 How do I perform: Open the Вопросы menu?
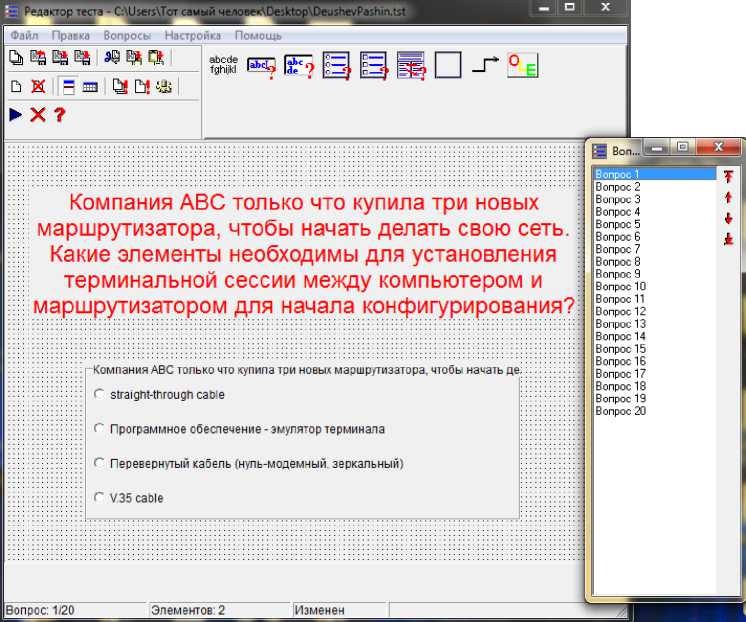click(127, 36)
